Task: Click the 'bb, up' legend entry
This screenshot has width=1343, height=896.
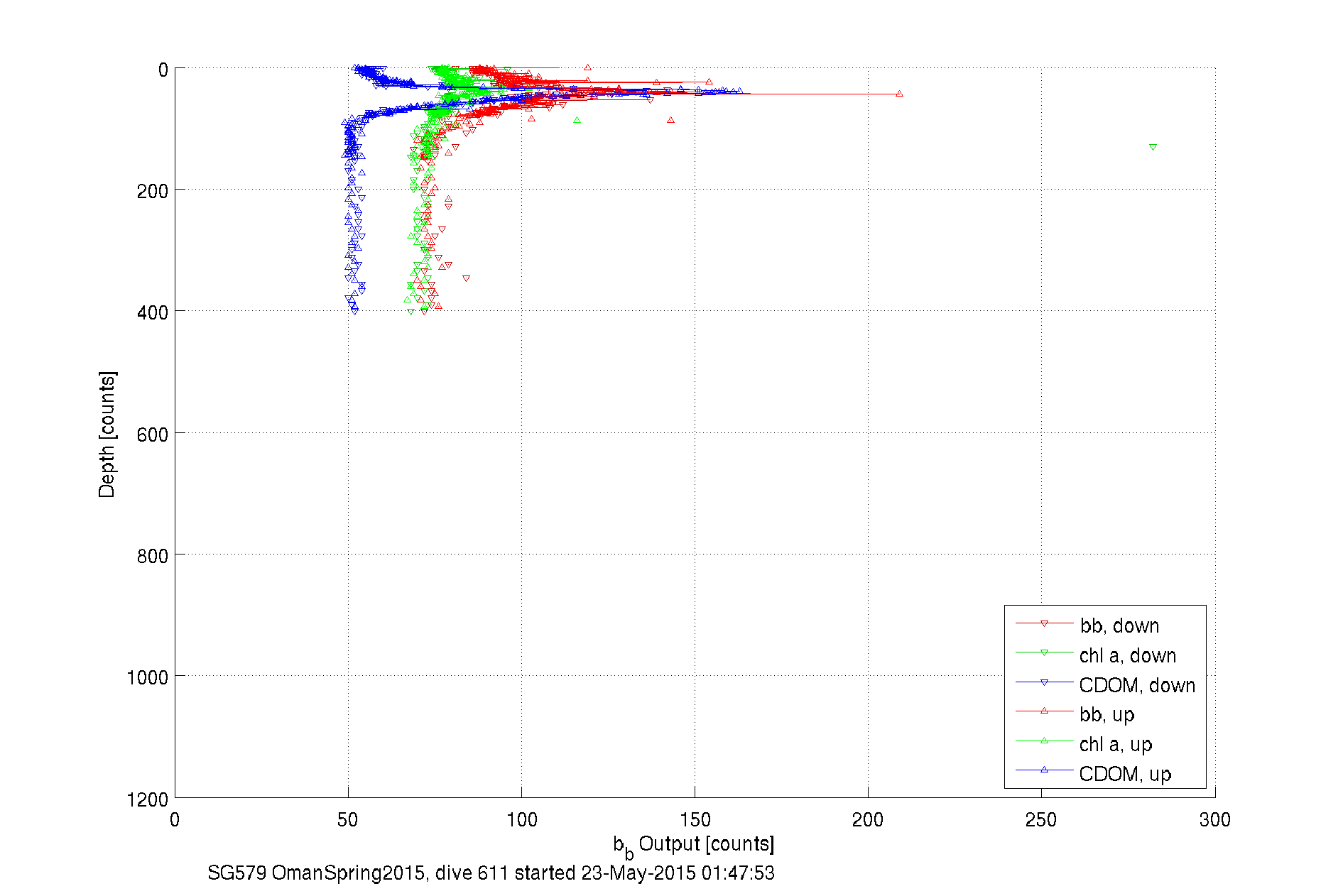Action: (1107, 714)
